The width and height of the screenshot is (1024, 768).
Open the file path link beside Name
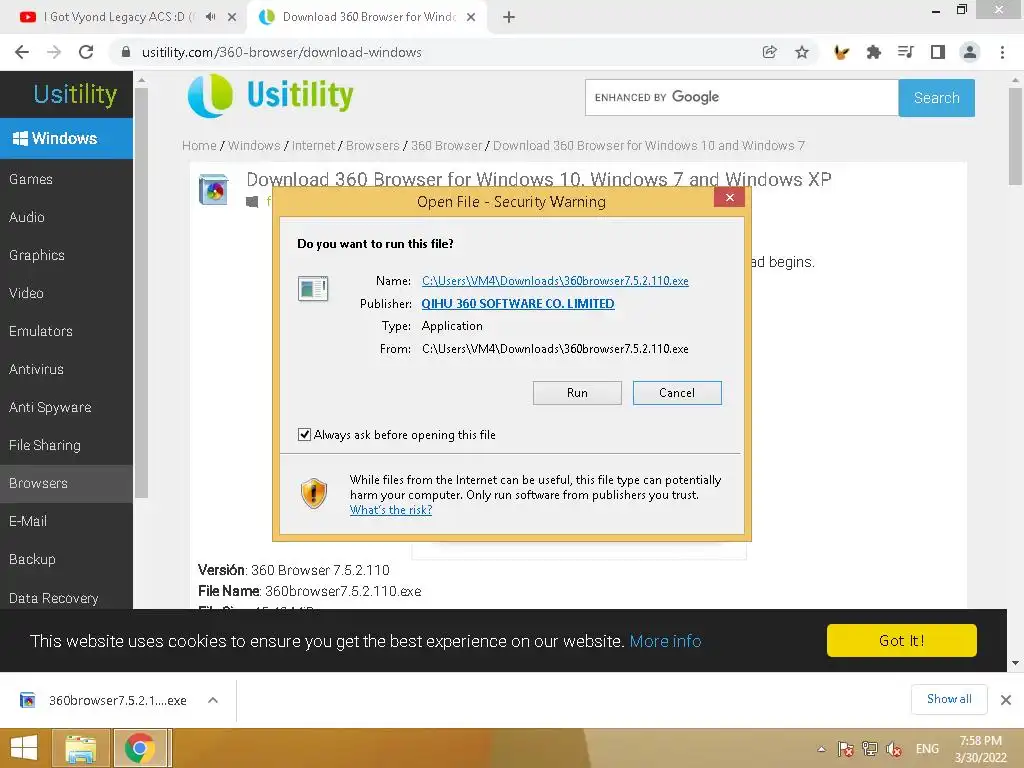pyautogui.click(x=555, y=281)
